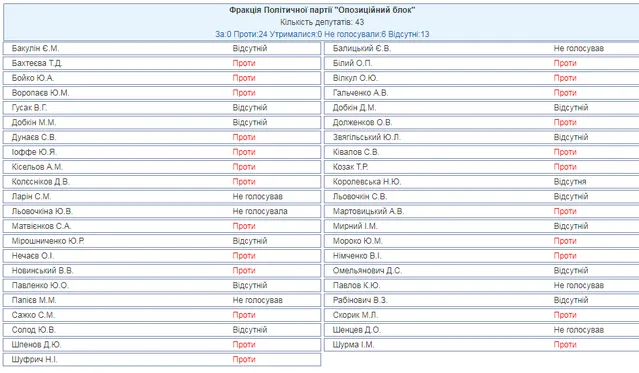Click deputy name Мартовицький А.В.
Screen dimensions: 639x373
click(x=368, y=211)
